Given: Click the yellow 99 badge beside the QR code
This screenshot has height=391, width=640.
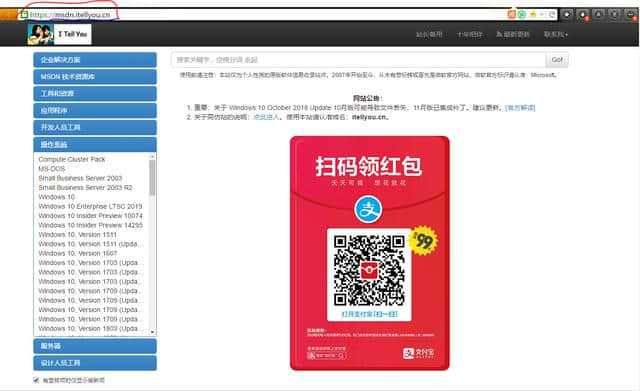Looking at the screenshot, I should [423, 241].
